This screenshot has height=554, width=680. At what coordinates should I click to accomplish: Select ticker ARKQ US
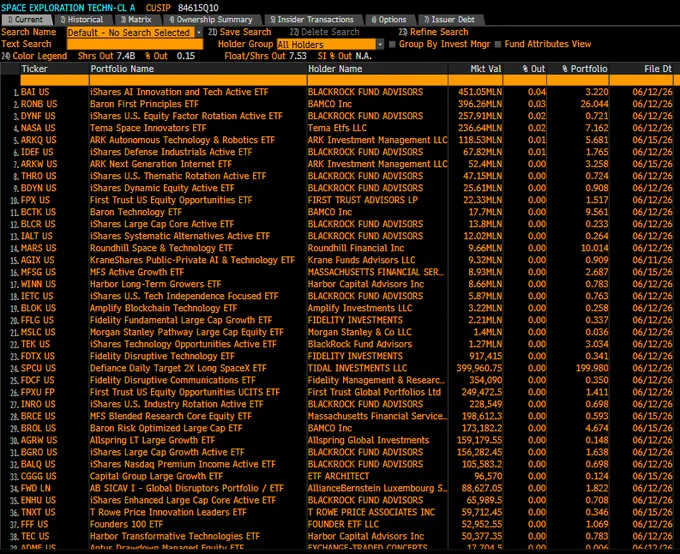(x=39, y=140)
